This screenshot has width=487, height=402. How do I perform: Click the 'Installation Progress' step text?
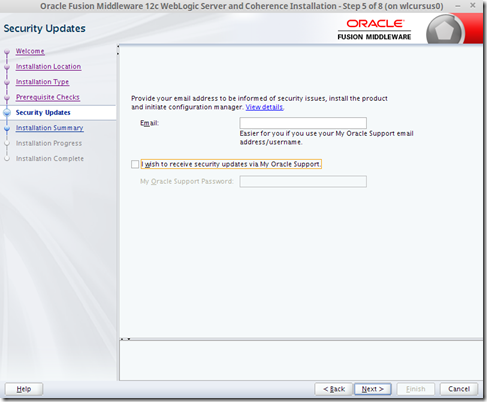click(49, 143)
